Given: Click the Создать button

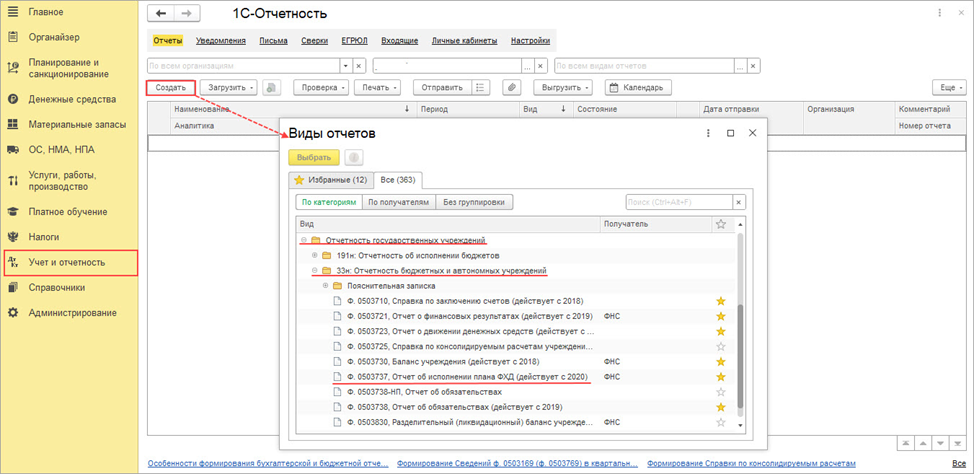Looking at the screenshot, I should coord(171,88).
